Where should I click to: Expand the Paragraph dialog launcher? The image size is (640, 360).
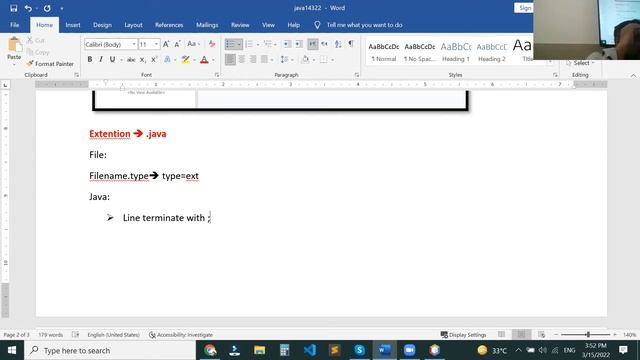click(357, 75)
